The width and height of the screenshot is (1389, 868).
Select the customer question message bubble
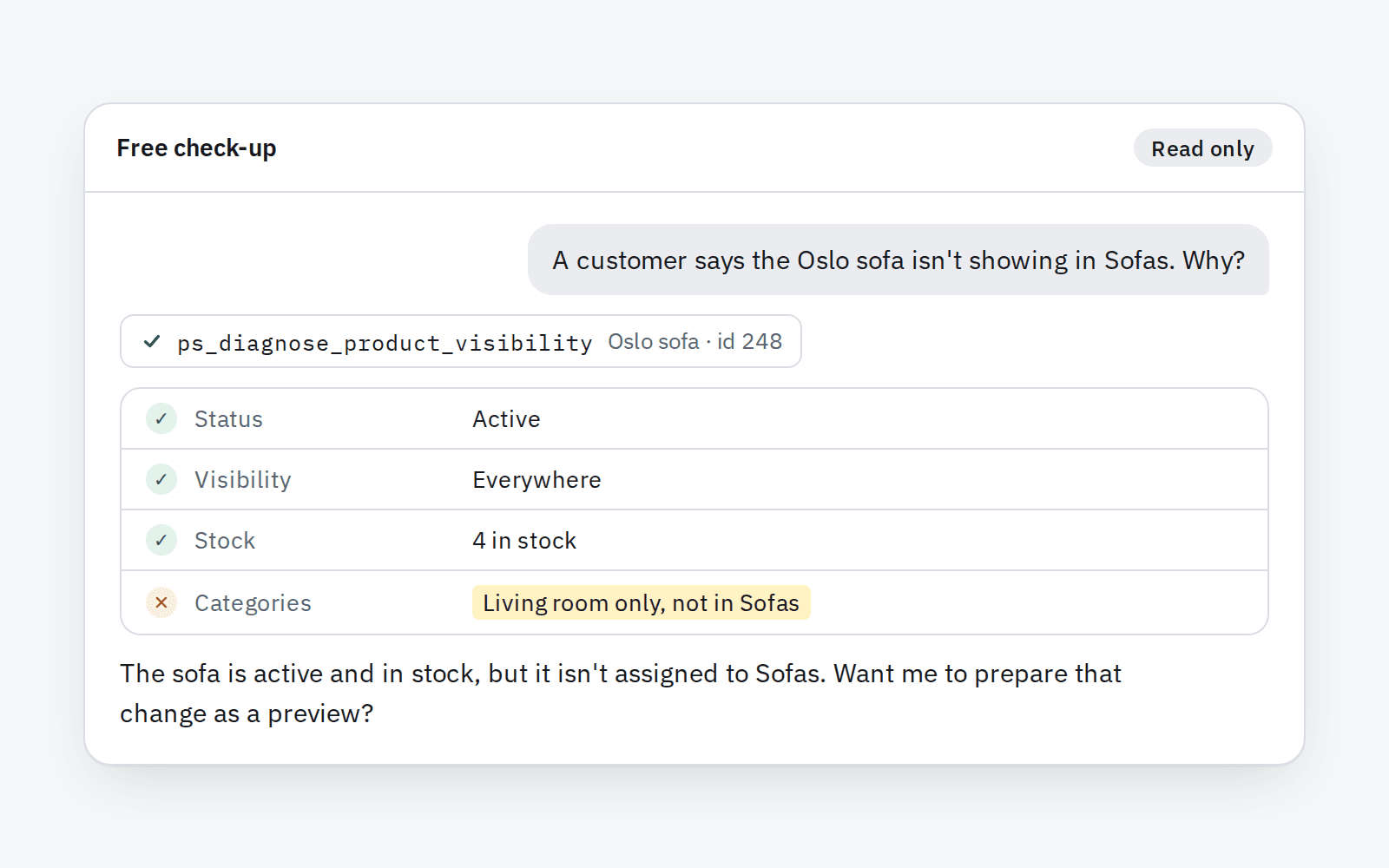[x=899, y=260]
